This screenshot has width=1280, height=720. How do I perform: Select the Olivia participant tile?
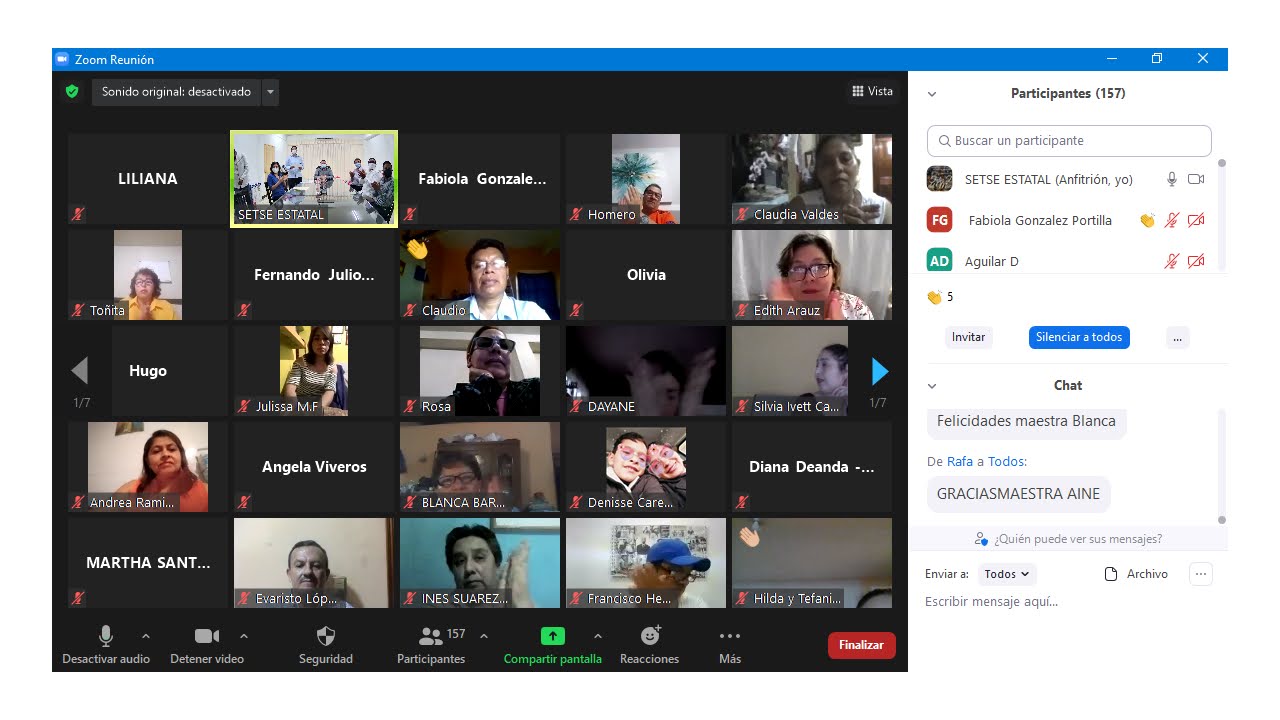pos(646,275)
